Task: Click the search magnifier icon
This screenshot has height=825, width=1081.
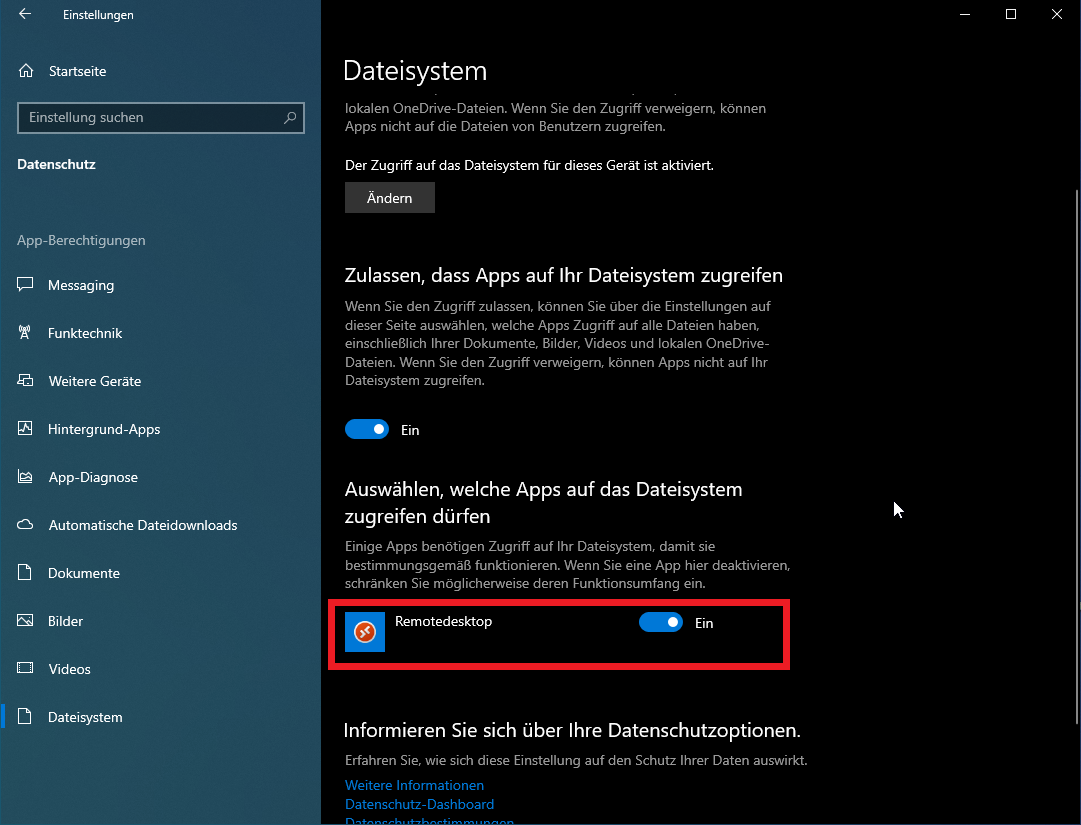Action: (x=290, y=117)
